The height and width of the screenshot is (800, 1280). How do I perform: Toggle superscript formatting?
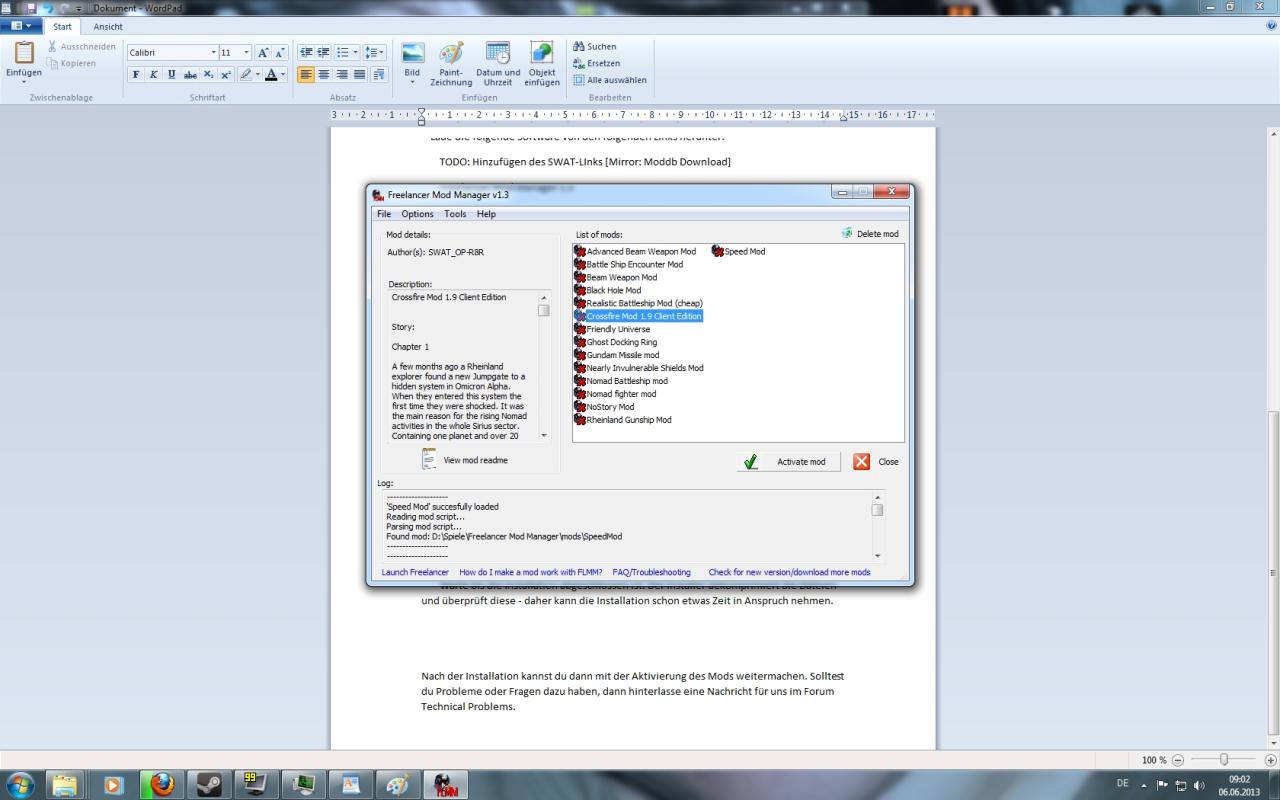tap(226, 74)
